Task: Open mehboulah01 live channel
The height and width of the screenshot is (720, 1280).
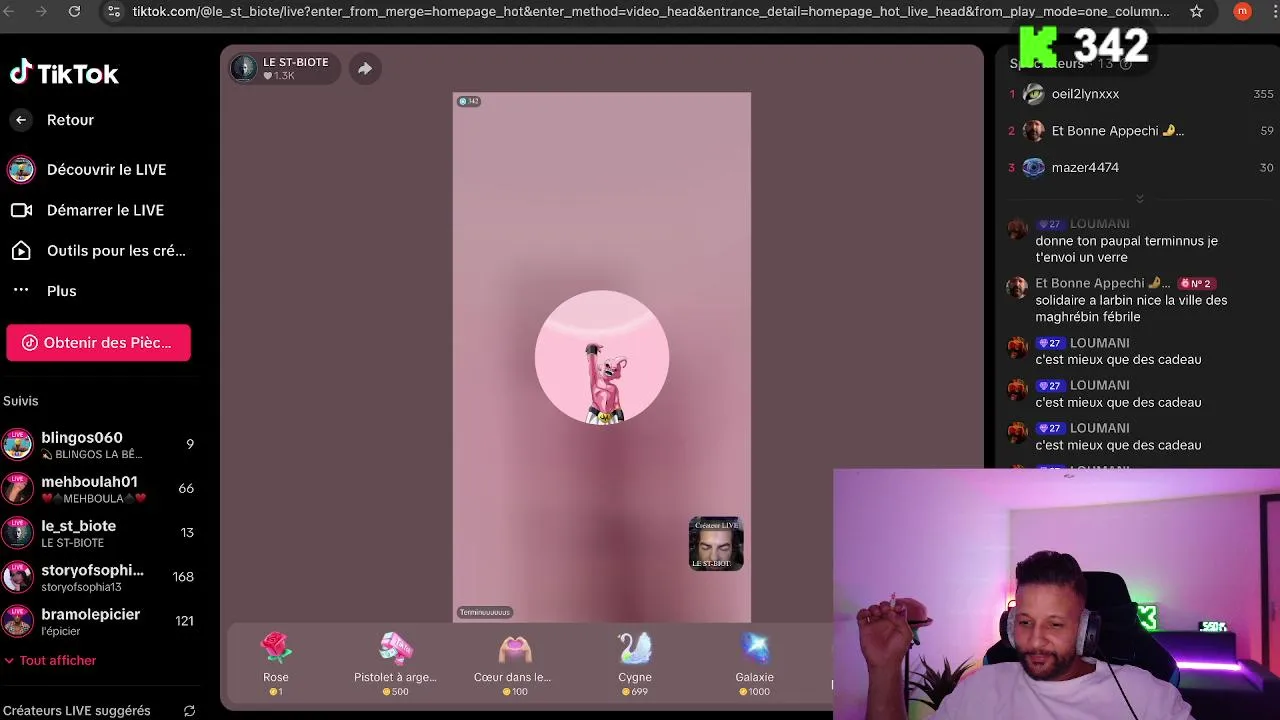Action: pos(100,488)
